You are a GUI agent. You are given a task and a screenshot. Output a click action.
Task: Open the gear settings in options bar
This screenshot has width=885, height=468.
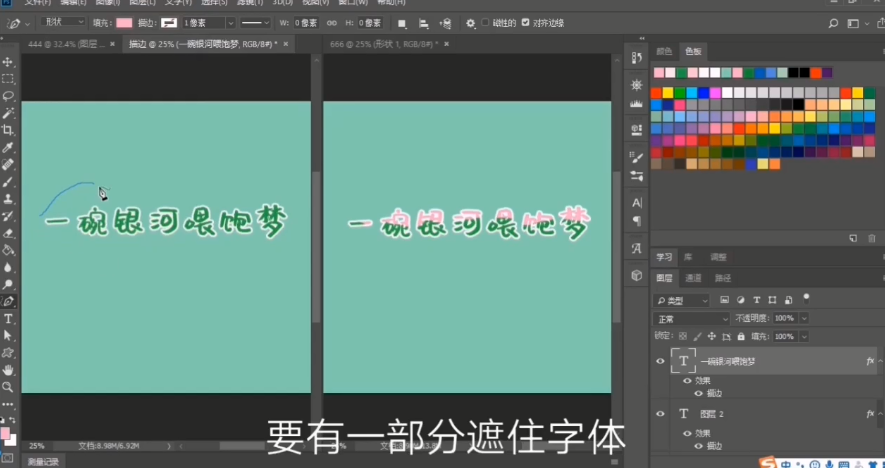click(x=471, y=23)
